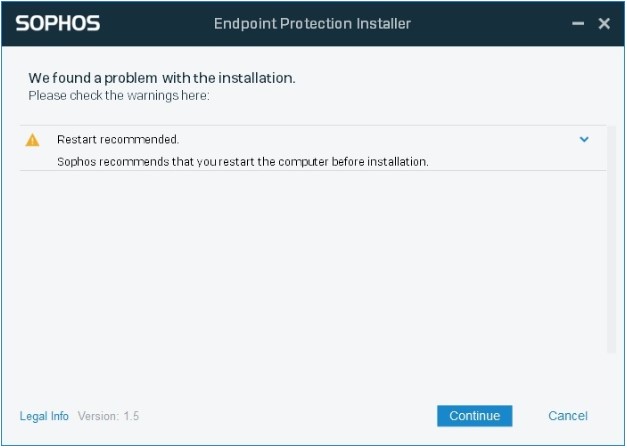Click the empty area below the warning
Screen dimensions: 627x448
point(310,270)
